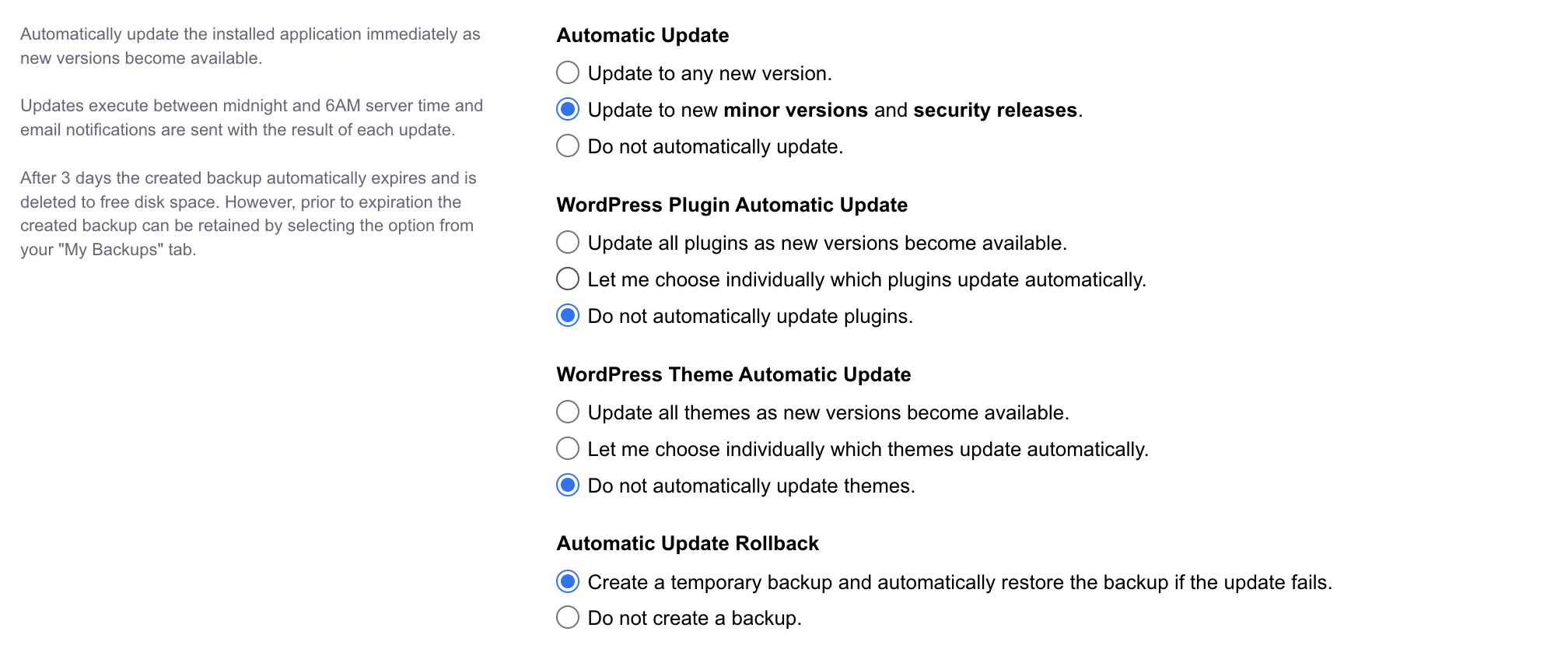Screen dimensions: 1568x663
Task: Click the "WordPress Theme Automatic Update" heading
Action: coord(733,374)
